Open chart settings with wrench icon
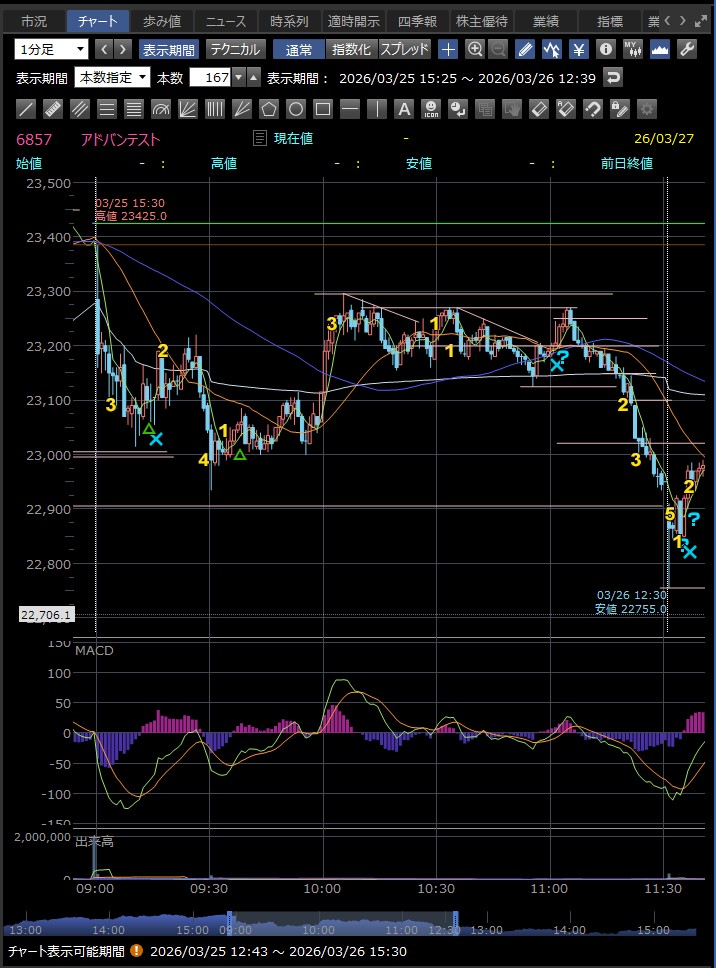This screenshot has height=968, width=716. pyautogui.click(x=687, y=48)
